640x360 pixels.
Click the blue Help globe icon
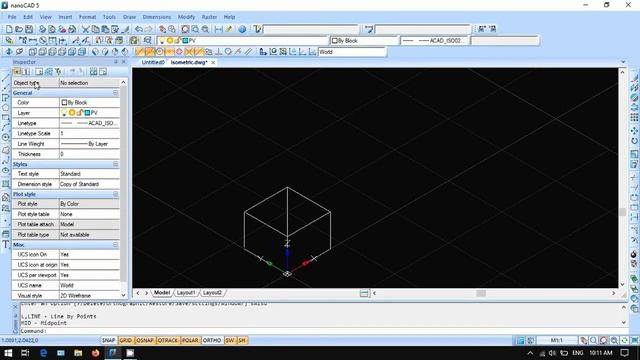tap(242, 29)
